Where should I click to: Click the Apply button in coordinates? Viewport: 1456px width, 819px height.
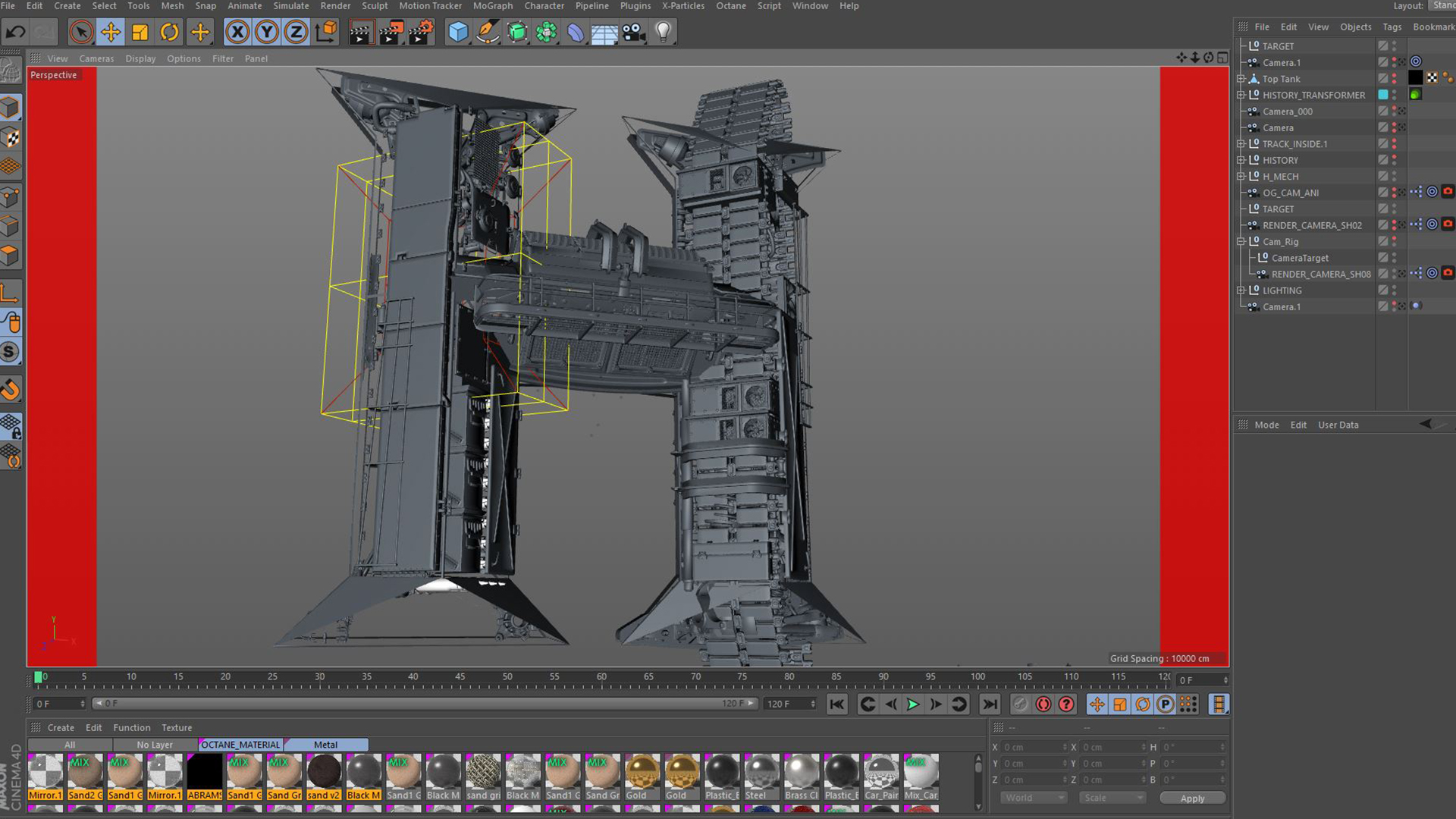(x=1192, y=798)
